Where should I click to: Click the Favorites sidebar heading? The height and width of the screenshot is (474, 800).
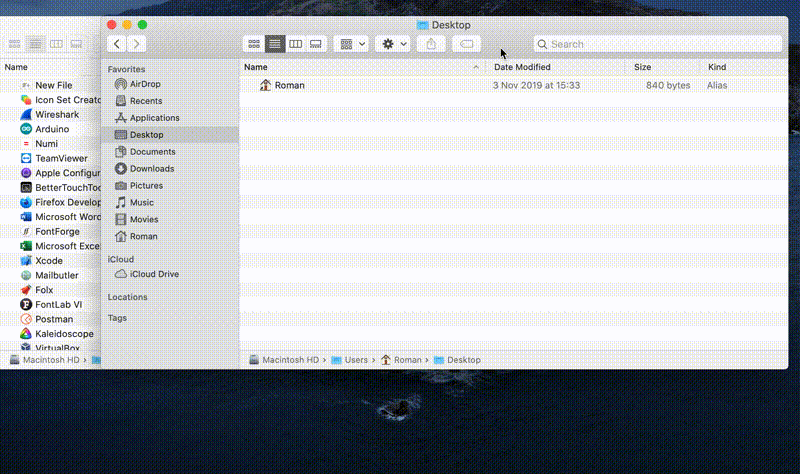tap(126, 69)
